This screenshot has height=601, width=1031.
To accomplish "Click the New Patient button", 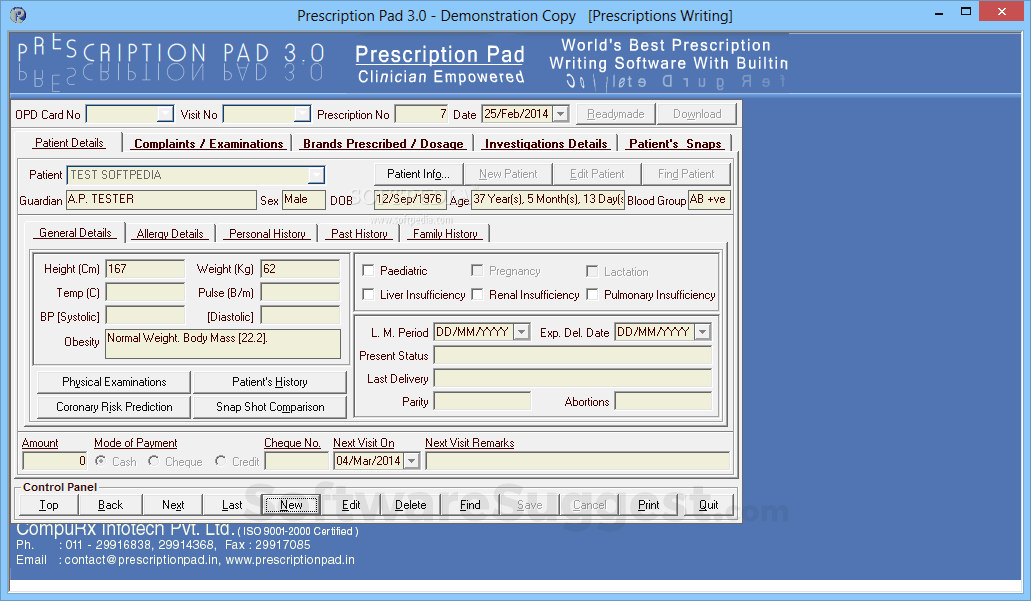I will (508, 173).
